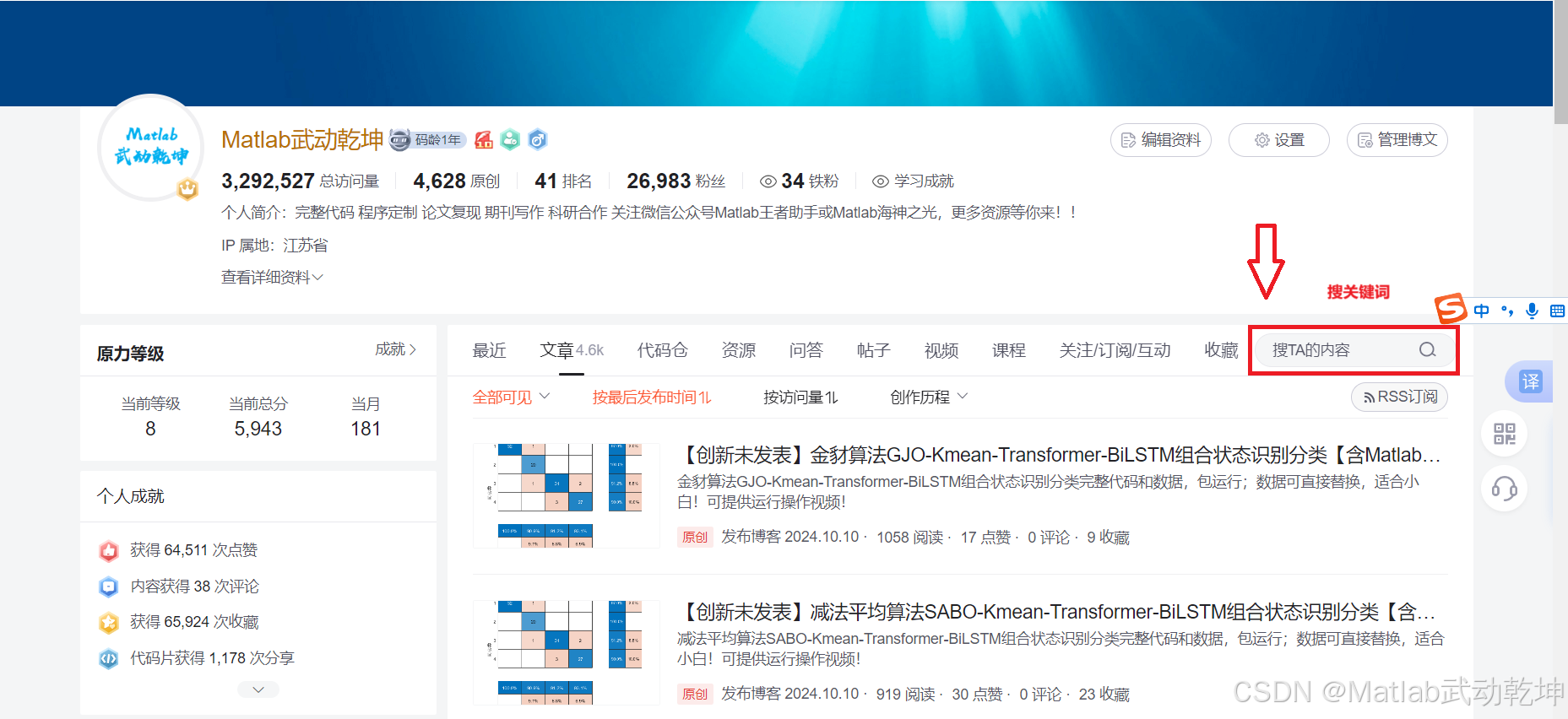Viewport: 1568px width, 719px height.
Task: Open 学习成就 link
Action: (x=914, y=181)
